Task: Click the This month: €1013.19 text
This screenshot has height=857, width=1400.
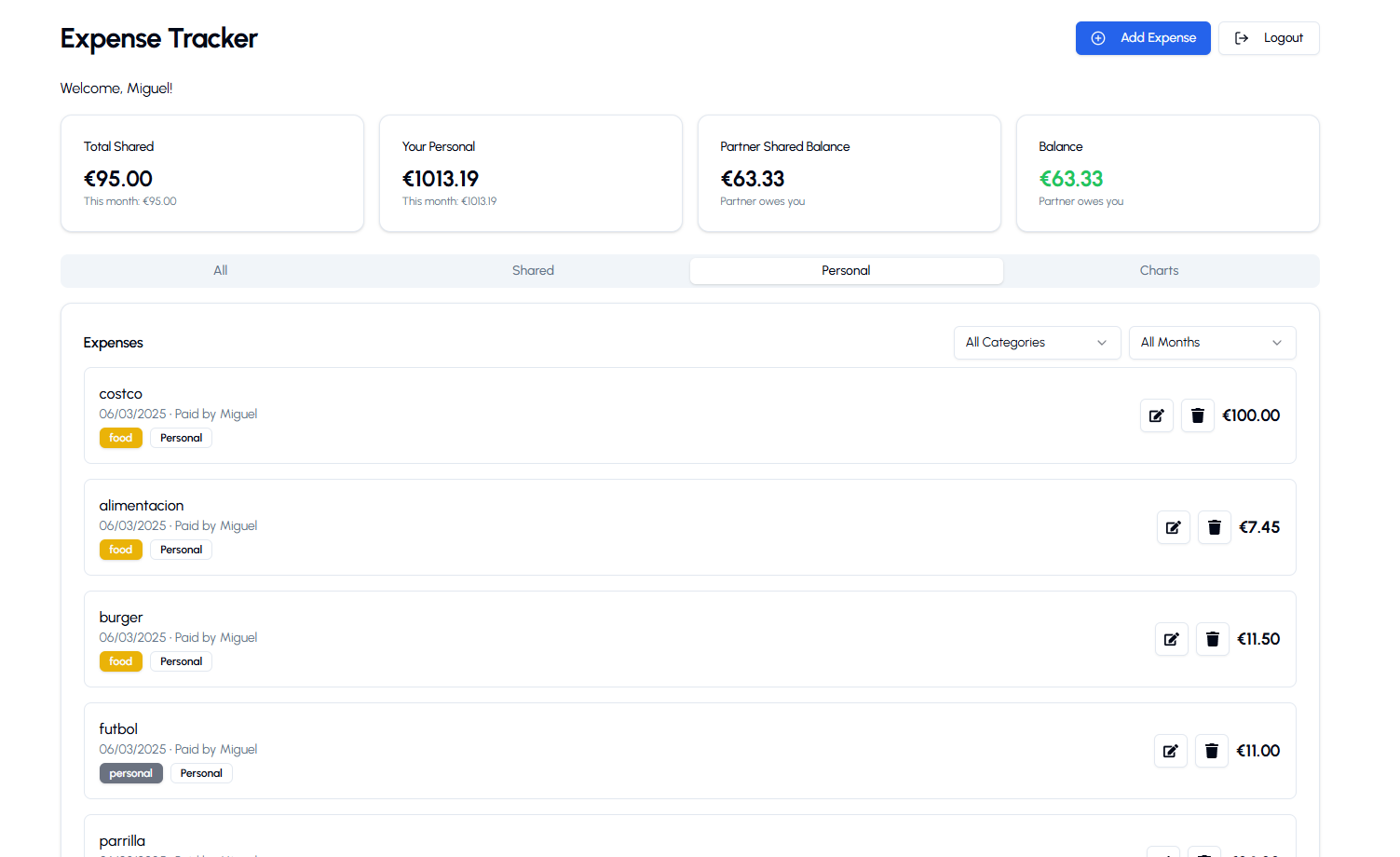Action: tap(450, 201)
